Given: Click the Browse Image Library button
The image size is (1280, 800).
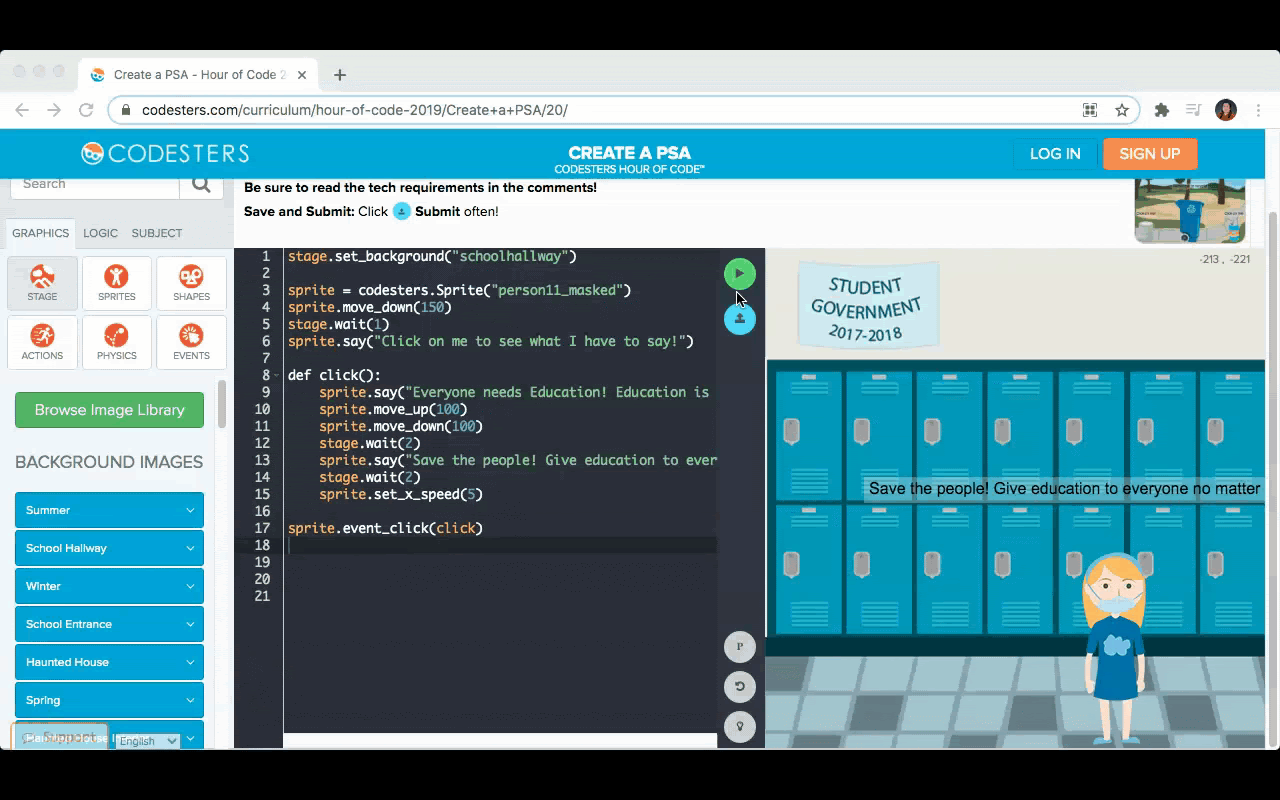Looking at the screenshot, I should tap(109, 410).
